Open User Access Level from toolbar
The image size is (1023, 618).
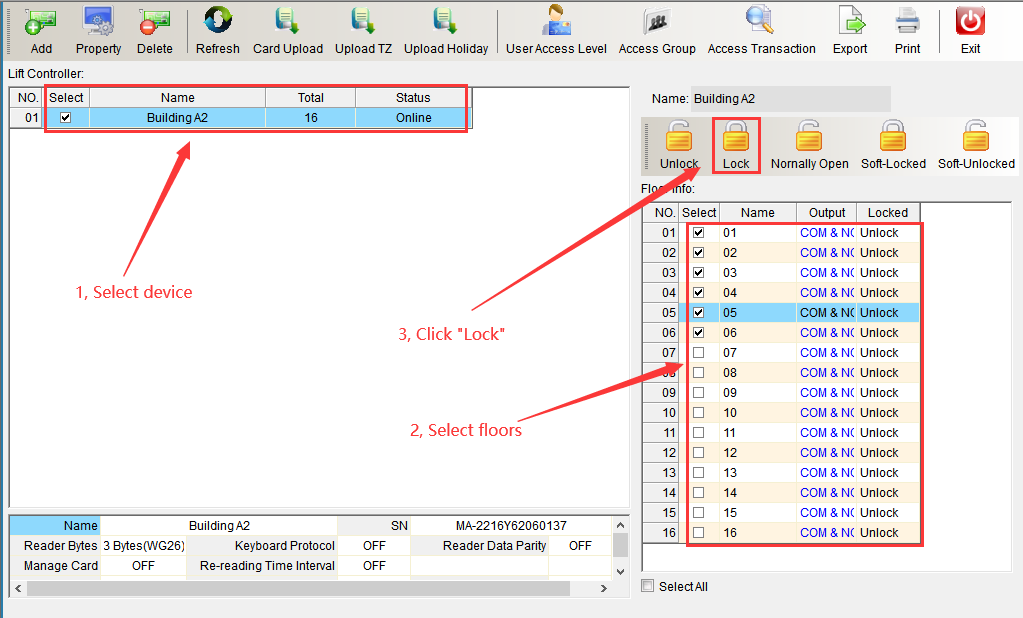click(x=557, y=22)
